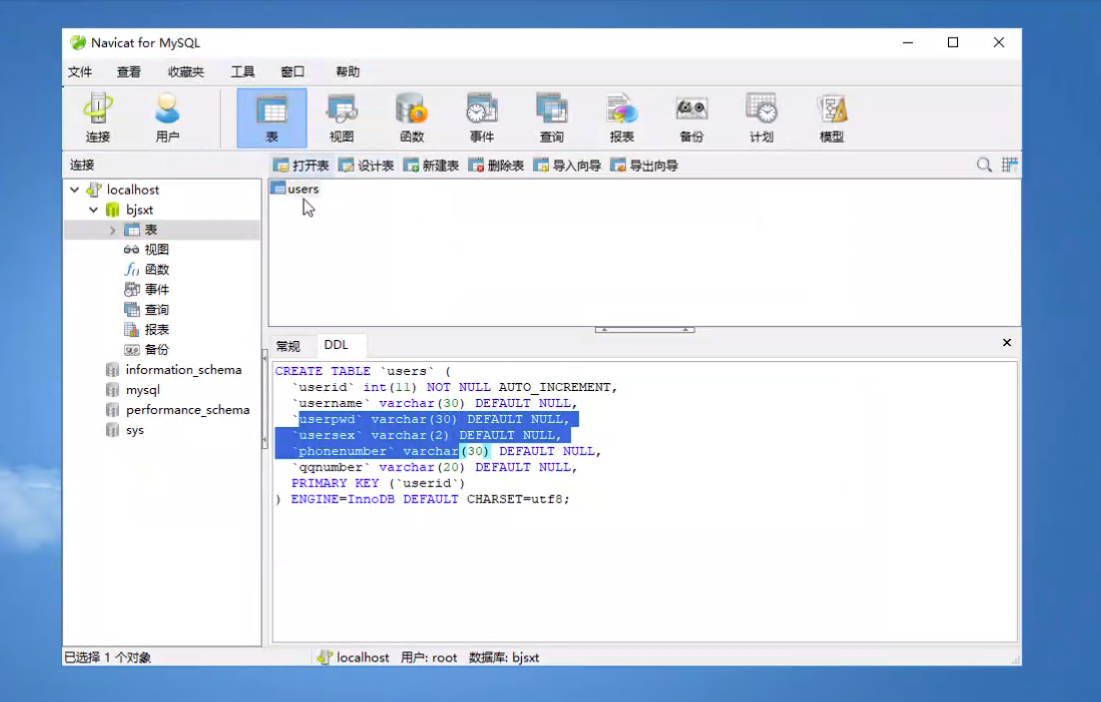Viewport: 1101px width, 702px height.
Task: Select the sys database
Action: click(135, 430)
